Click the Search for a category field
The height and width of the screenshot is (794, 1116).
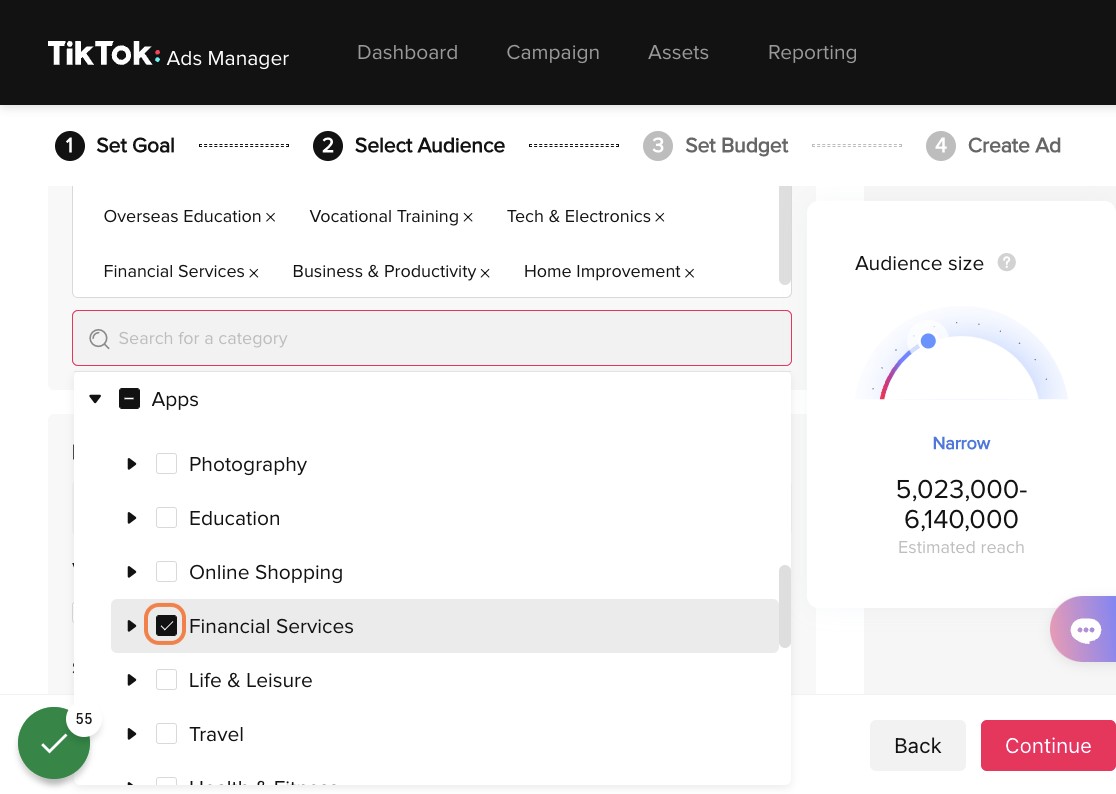[431, 338]
